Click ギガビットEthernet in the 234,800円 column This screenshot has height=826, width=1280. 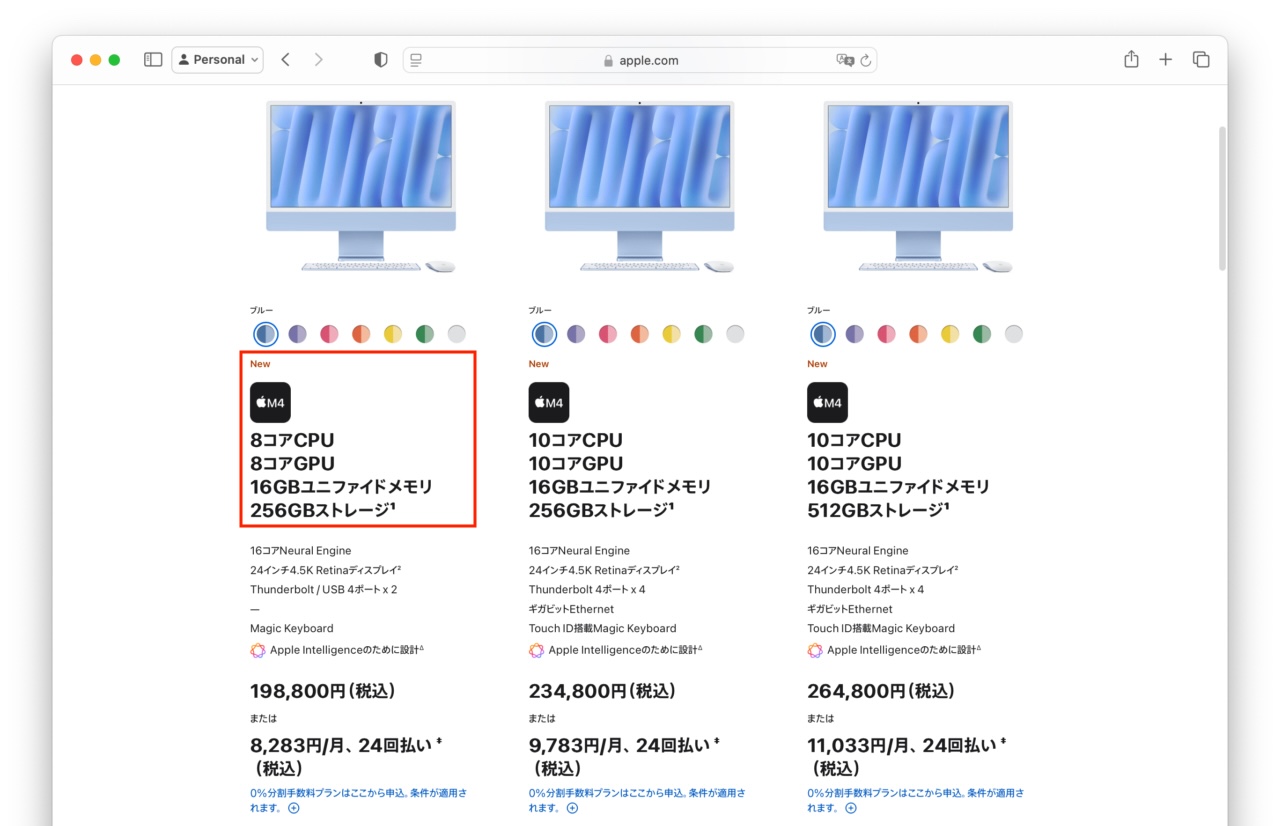point(571,609)
